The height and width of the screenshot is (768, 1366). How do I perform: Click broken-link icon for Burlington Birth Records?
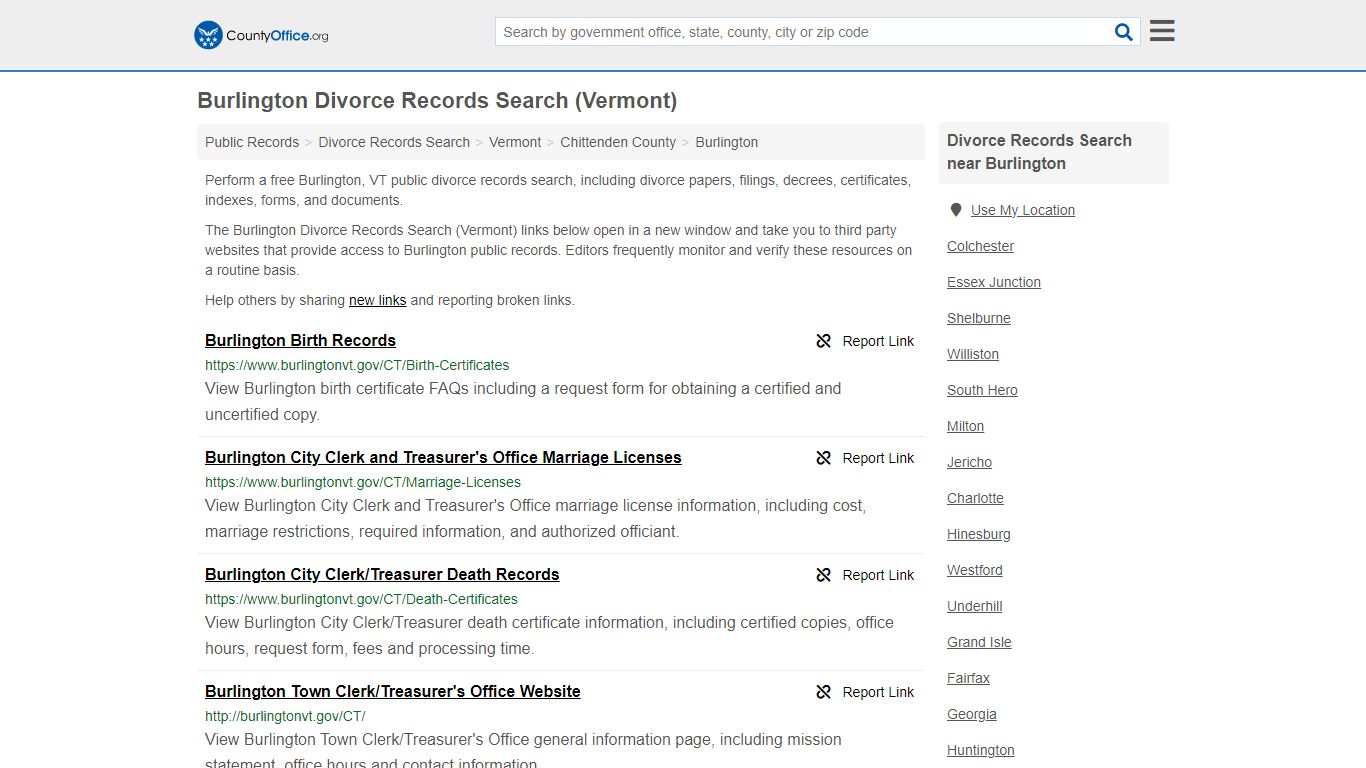824,341
